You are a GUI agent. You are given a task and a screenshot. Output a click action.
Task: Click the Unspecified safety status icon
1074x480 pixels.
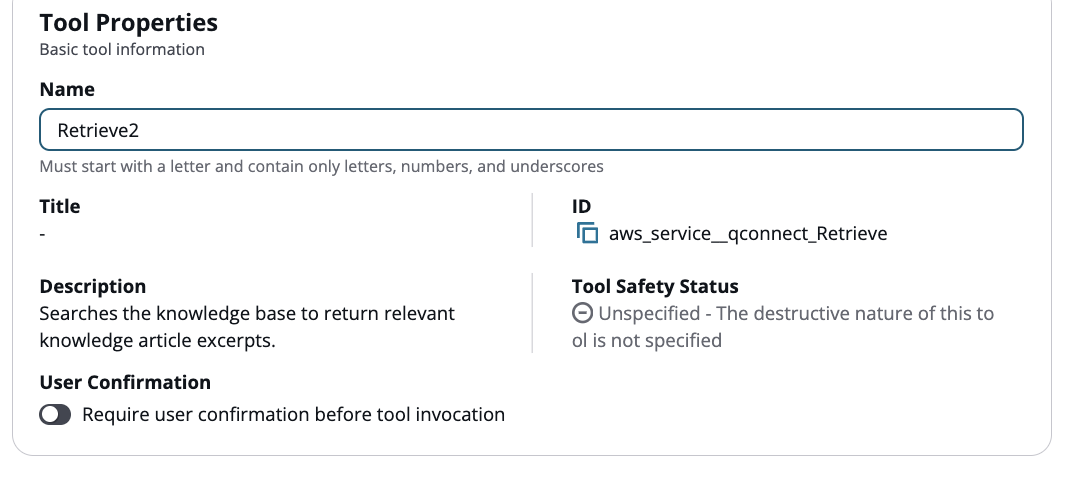pos(582,313)
